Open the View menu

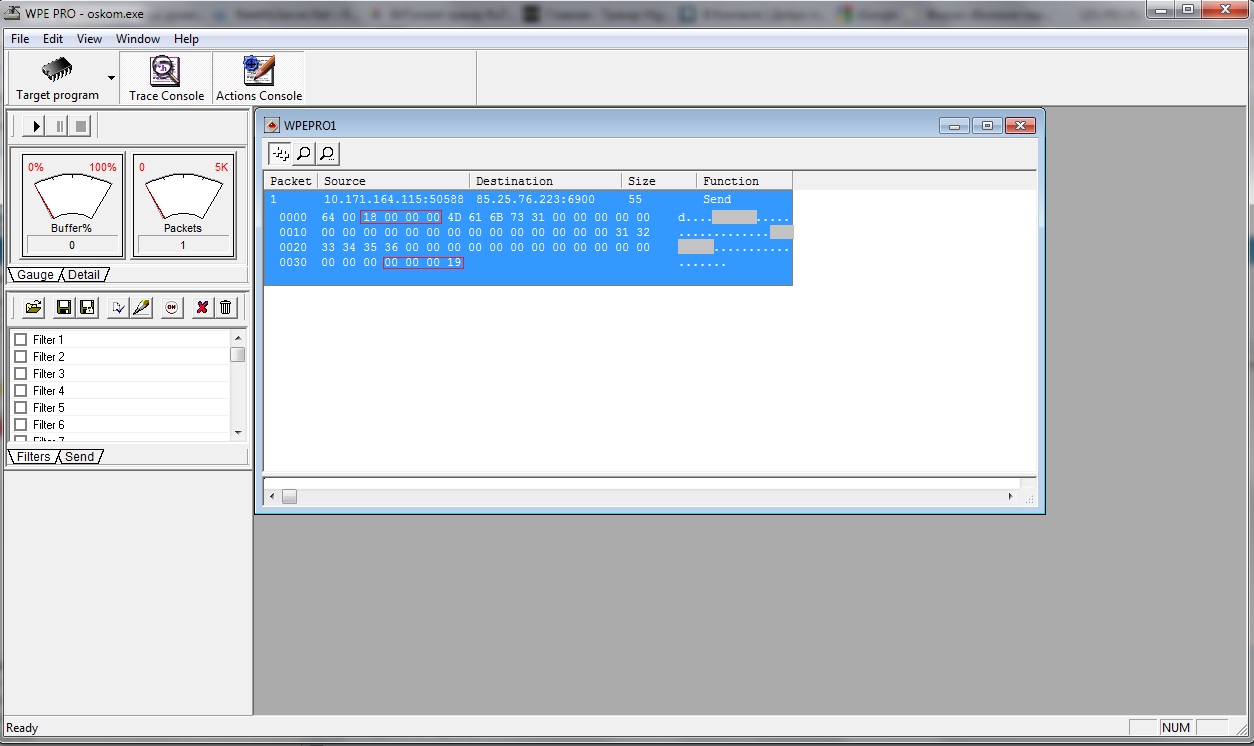(x=90, y=39)
